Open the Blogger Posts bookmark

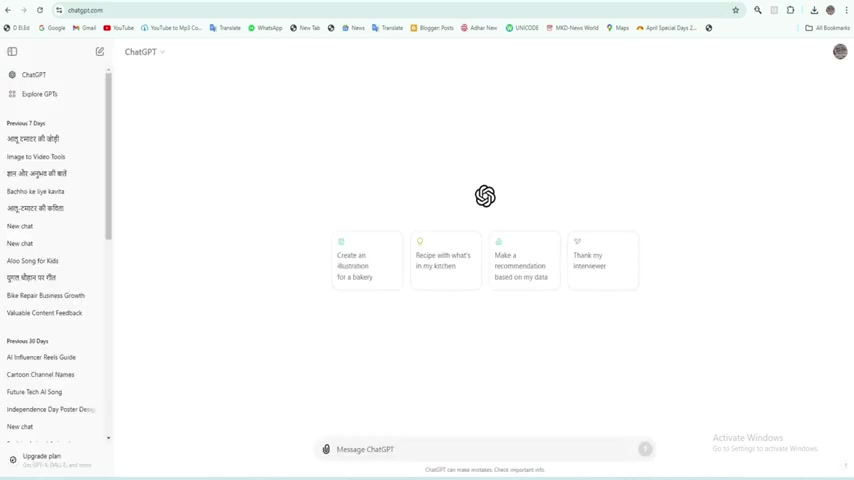(x=432, y=28)
